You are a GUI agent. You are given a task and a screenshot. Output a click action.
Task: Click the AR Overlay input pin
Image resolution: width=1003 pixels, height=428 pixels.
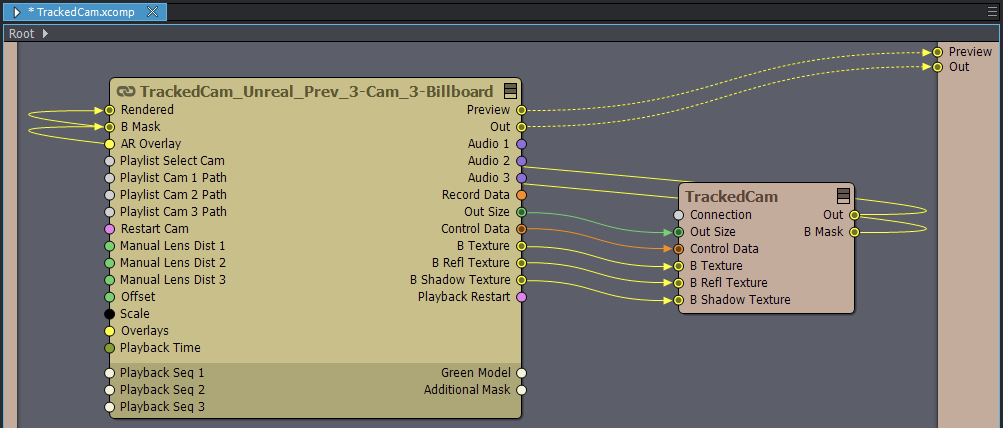click(x=109, y=144)
